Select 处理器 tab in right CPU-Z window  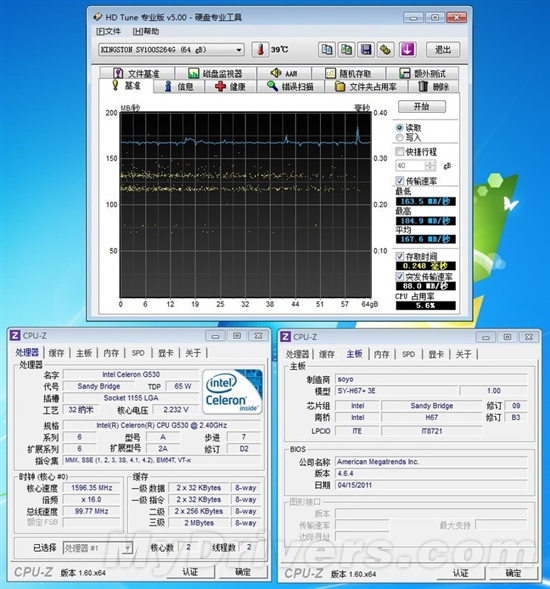click(297, 354)
